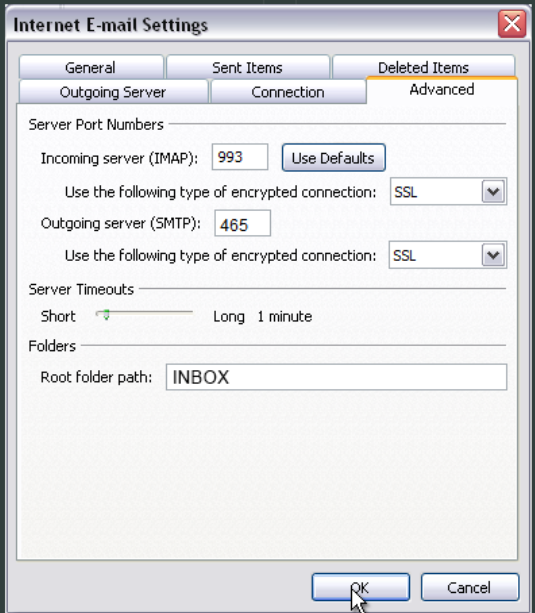Viewport: 535px width, 613px height.
Task: Click the Advanced tab
Action: pyautogui.click(x=442, y=90)
